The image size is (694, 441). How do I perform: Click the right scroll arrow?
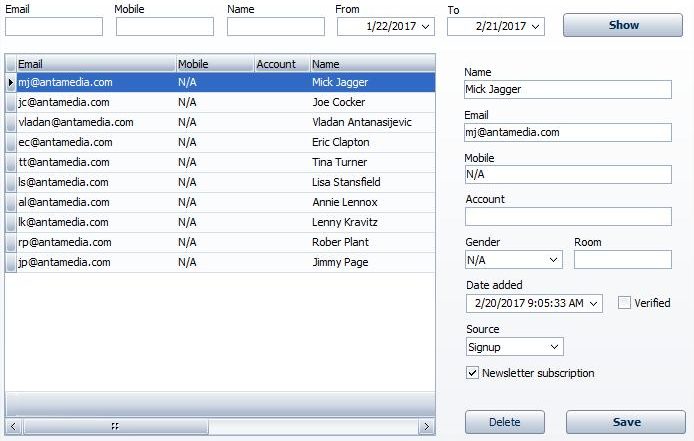tap(427, 426)
